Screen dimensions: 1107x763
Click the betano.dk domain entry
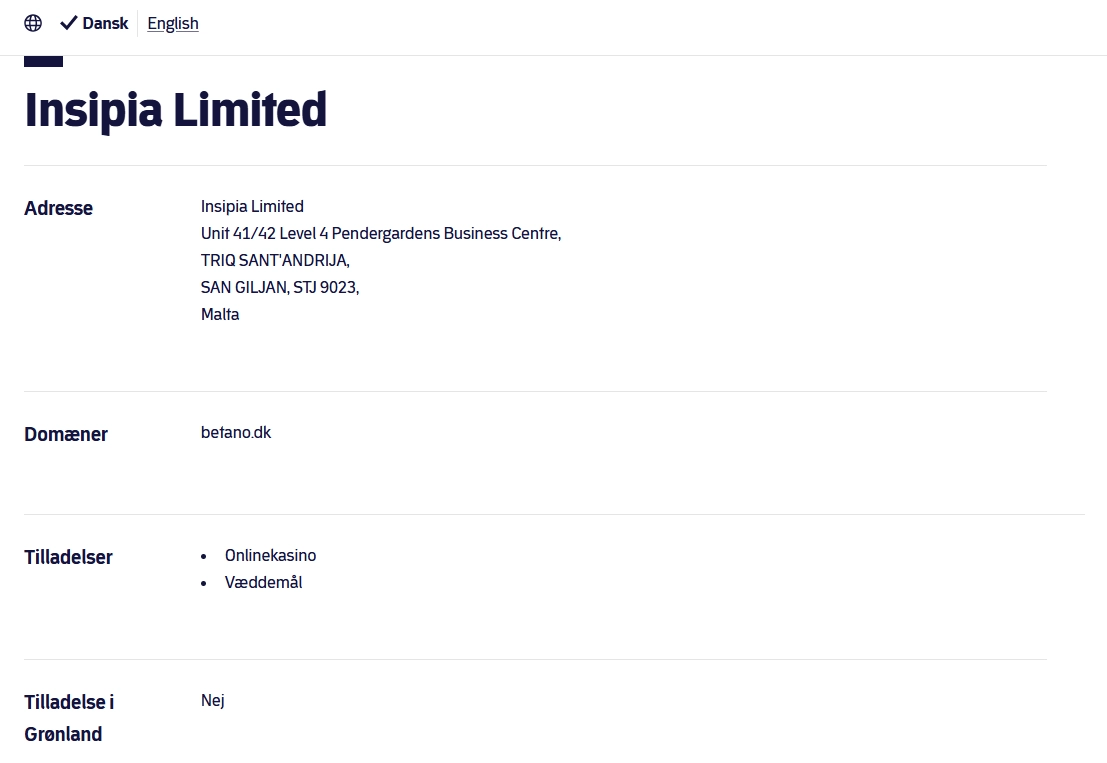tap(236, 432)
